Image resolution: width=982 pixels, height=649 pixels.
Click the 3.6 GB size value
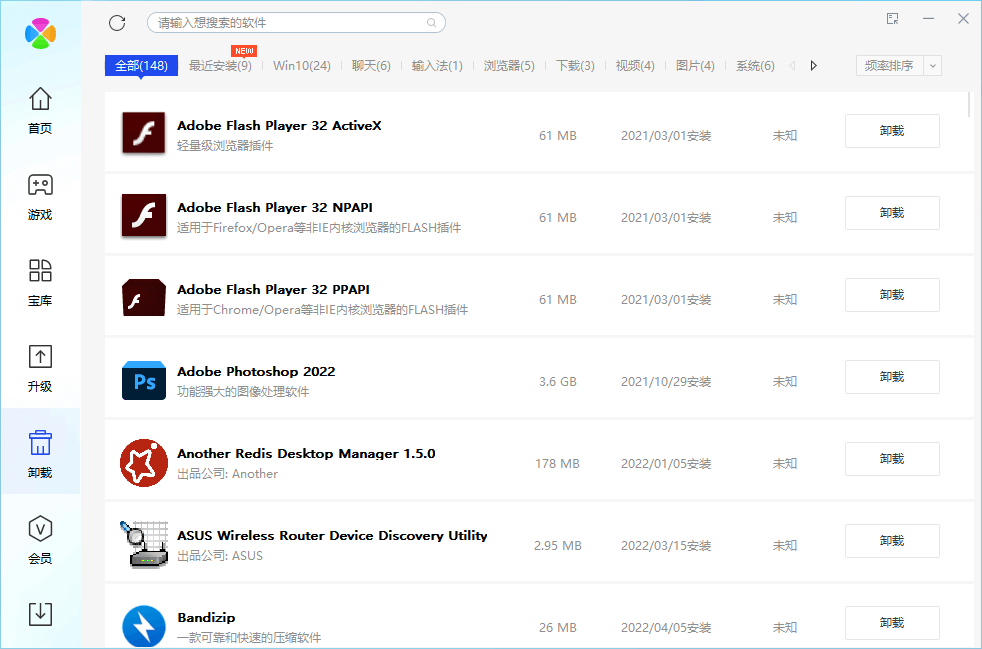[557, 382]
